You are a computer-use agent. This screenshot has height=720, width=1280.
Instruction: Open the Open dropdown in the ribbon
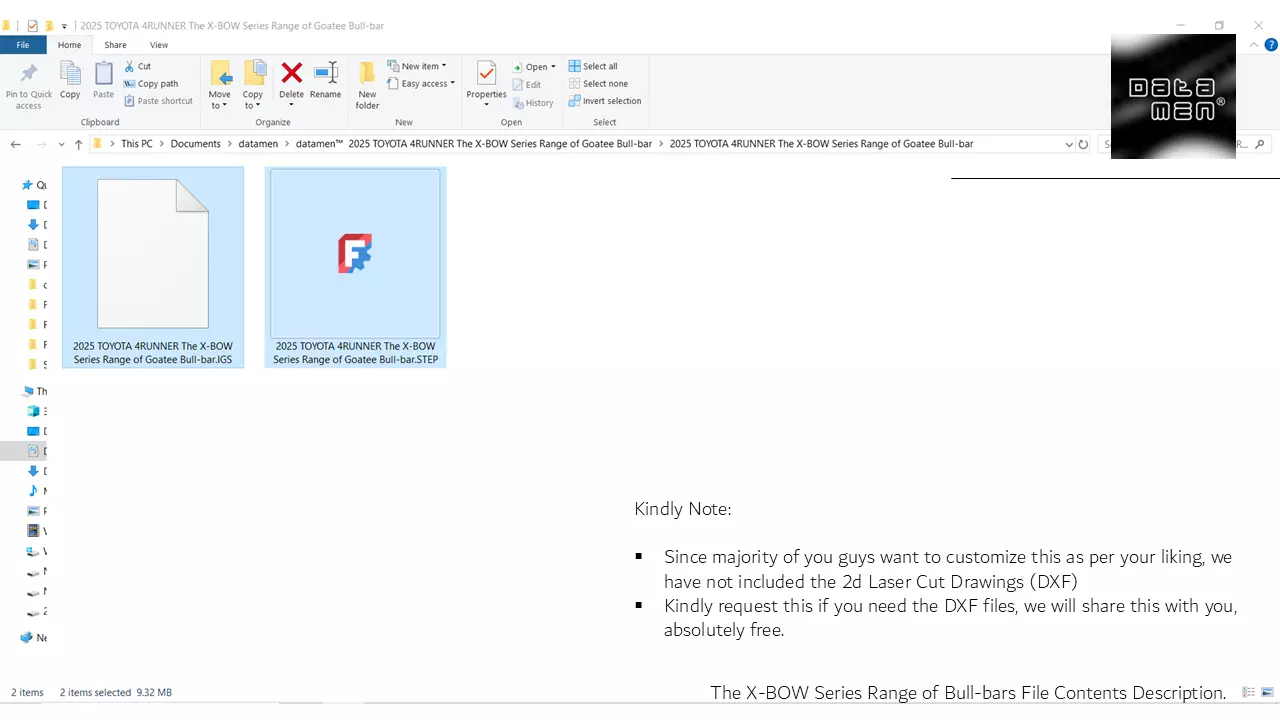click(534, 67)
